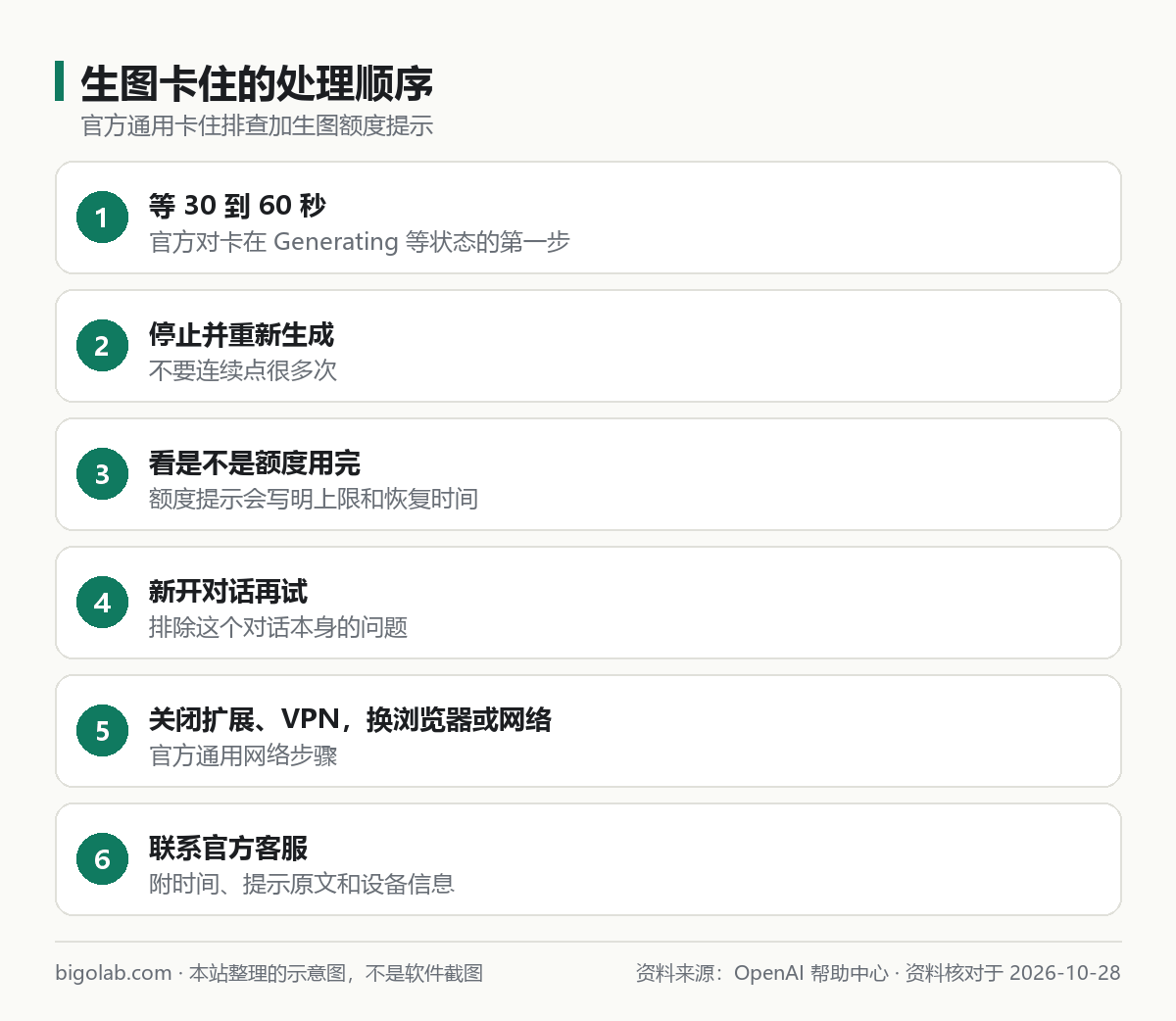This screenshot has height=1021, width=1176.
Task: Click the heading '关闭扩展、VPN，换浏览器或网络'
Action: 350,720
